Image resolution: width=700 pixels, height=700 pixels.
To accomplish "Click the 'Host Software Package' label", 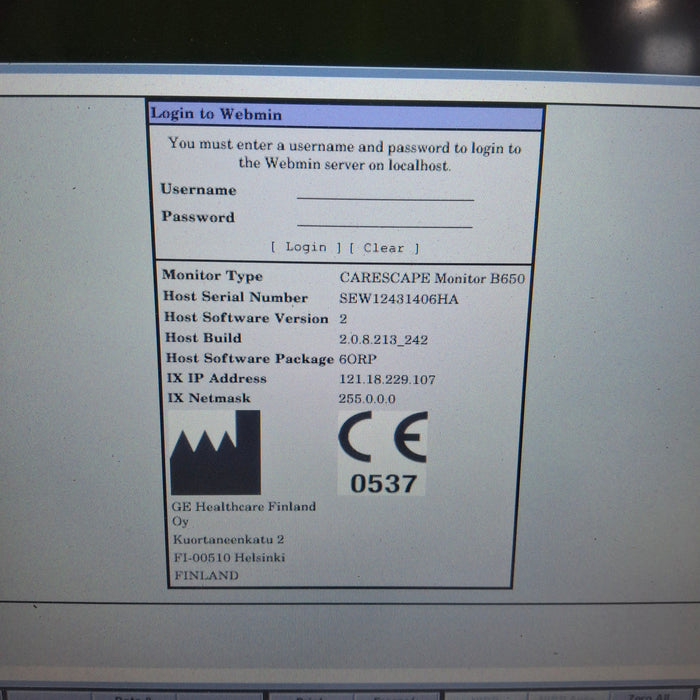I will (250, 358).
